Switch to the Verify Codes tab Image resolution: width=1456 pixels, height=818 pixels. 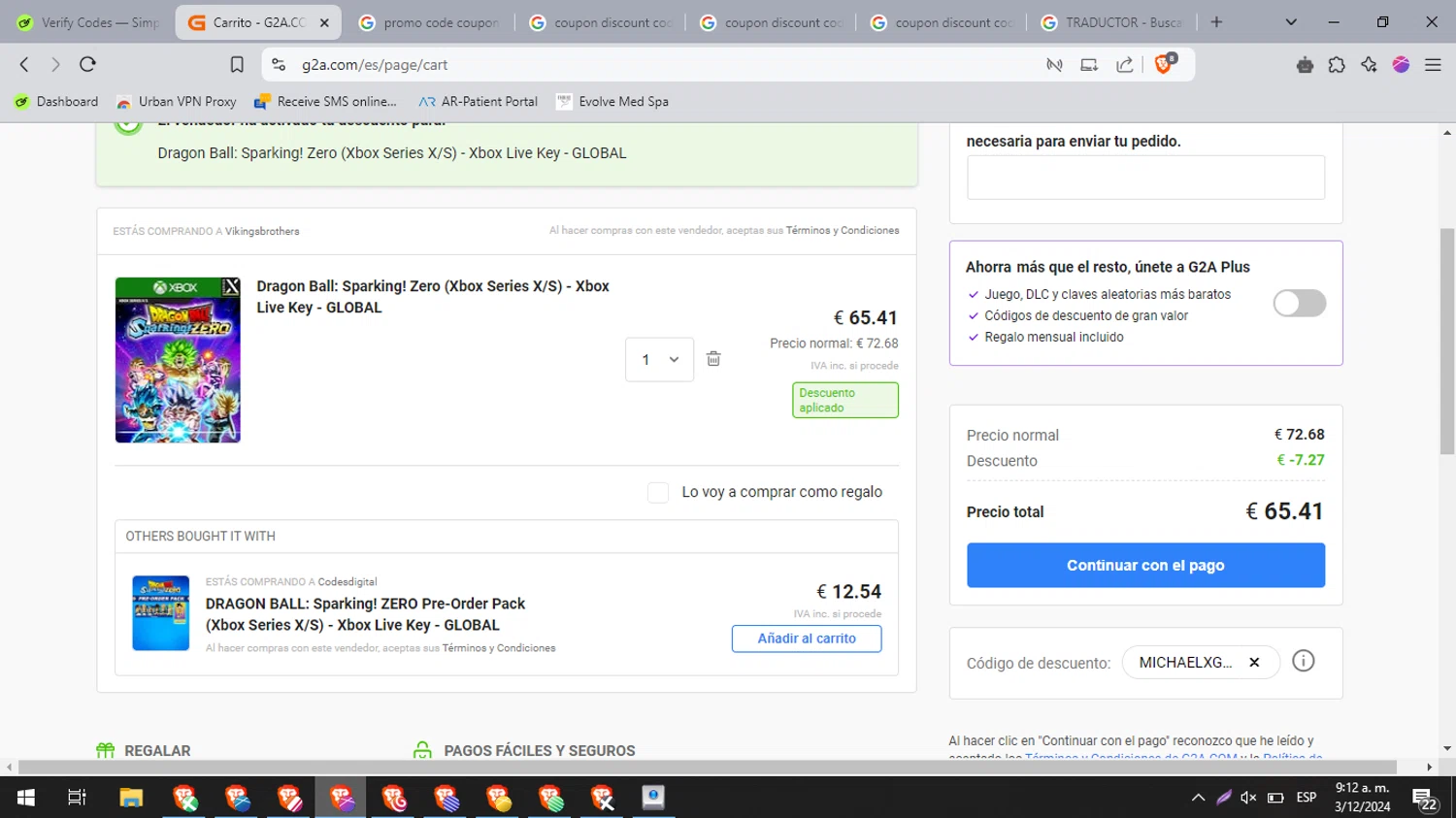tap(88, 22)
